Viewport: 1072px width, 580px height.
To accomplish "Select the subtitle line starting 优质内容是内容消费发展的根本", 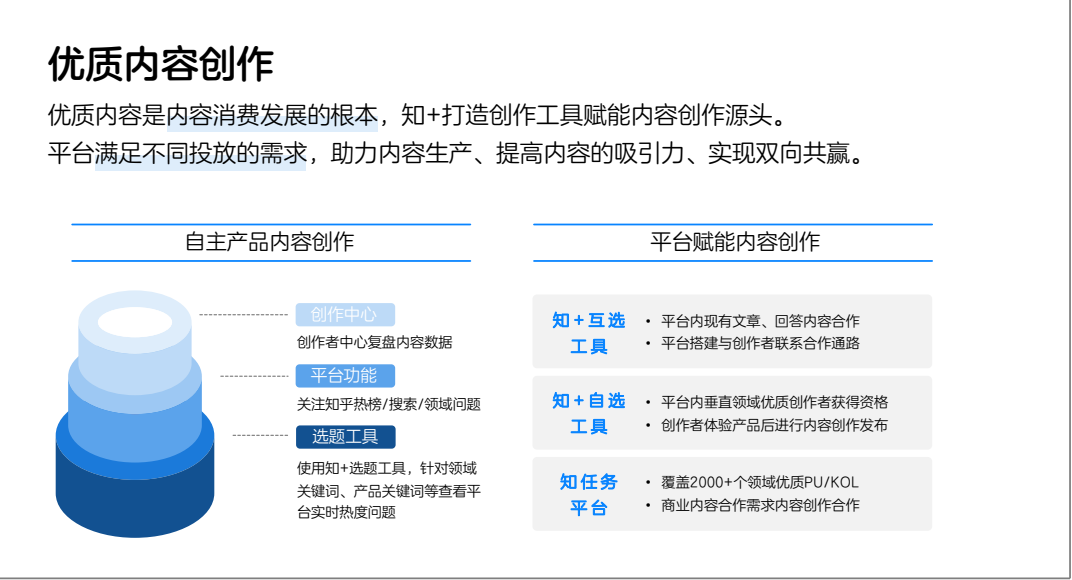I will (418, 115).
